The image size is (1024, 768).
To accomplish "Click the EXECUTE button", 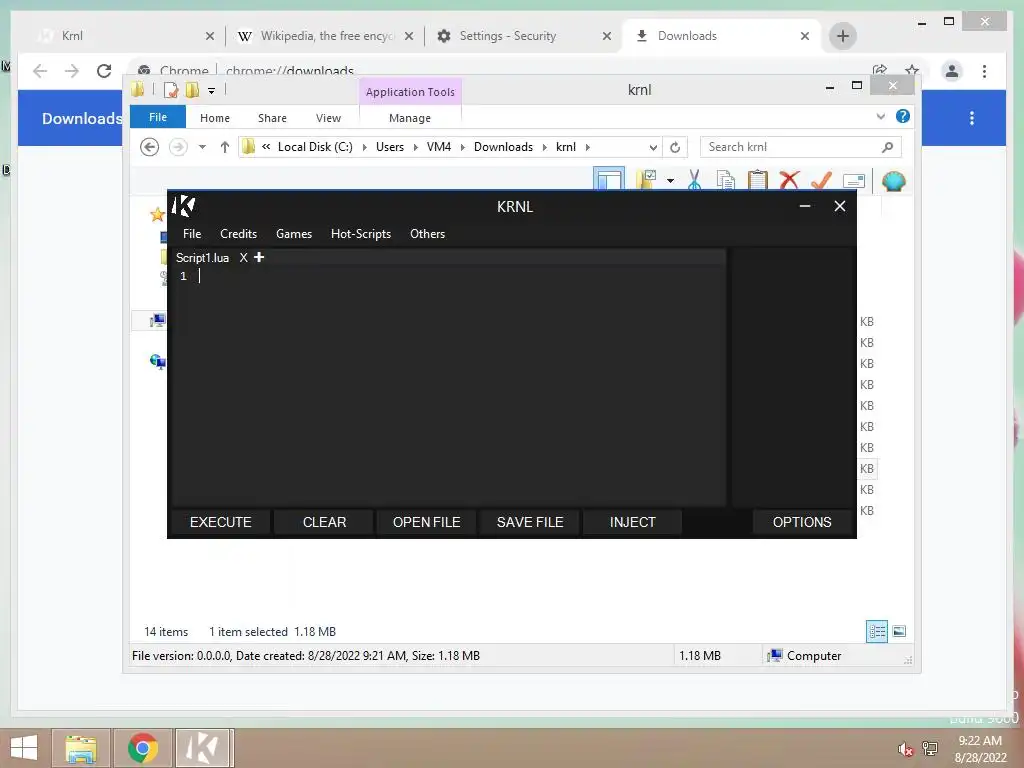I will click(221, 522).
